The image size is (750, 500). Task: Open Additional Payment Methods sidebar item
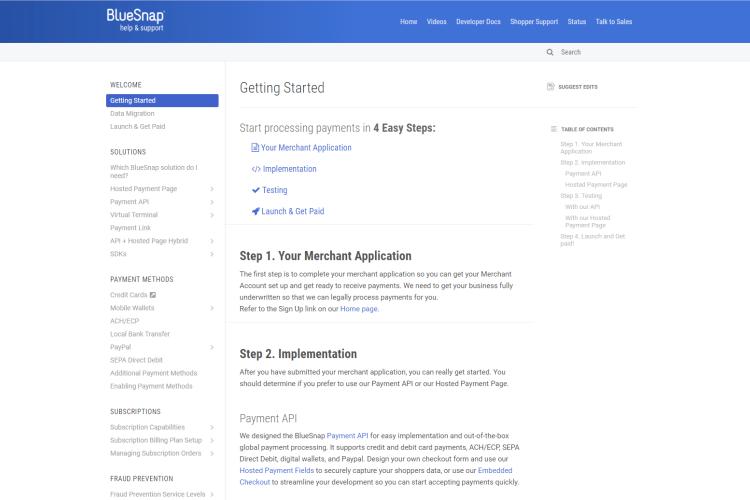click(154, 373)
